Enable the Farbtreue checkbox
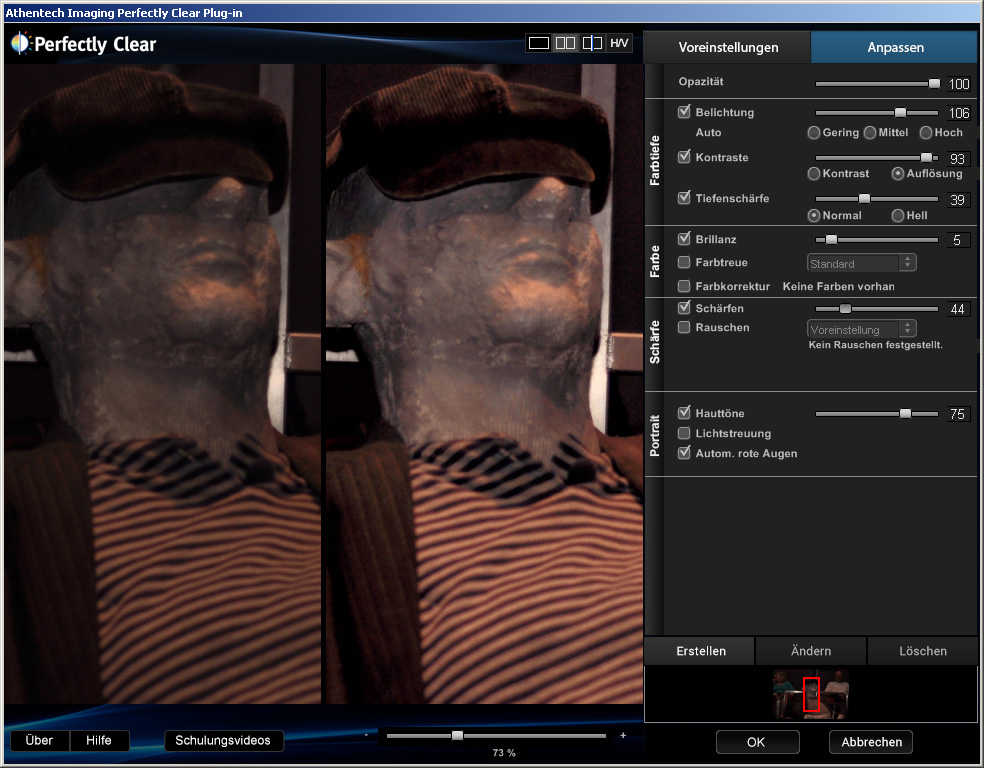 coord(684,262)
